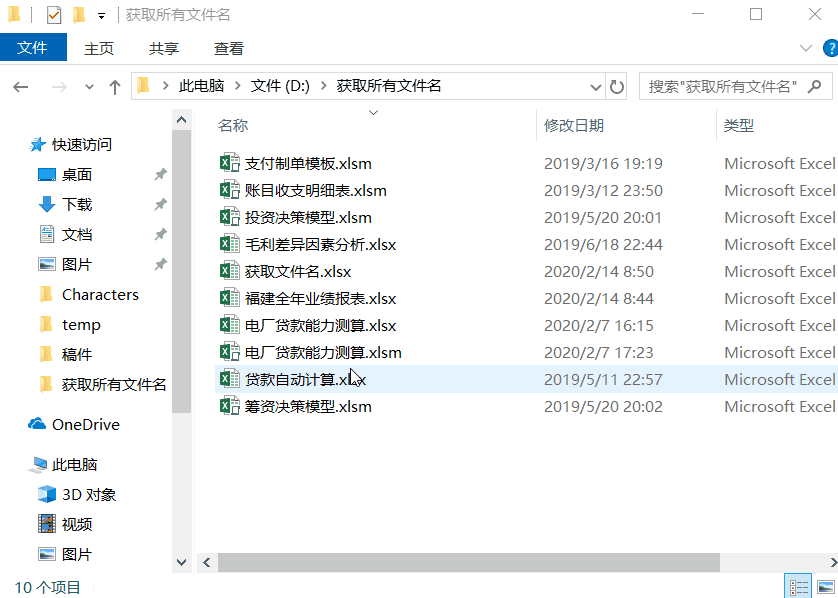Click 获取所有文件名 in the address path
This screenshot has width=838, height=598.
pyautogui.click(x=389, y=86)
